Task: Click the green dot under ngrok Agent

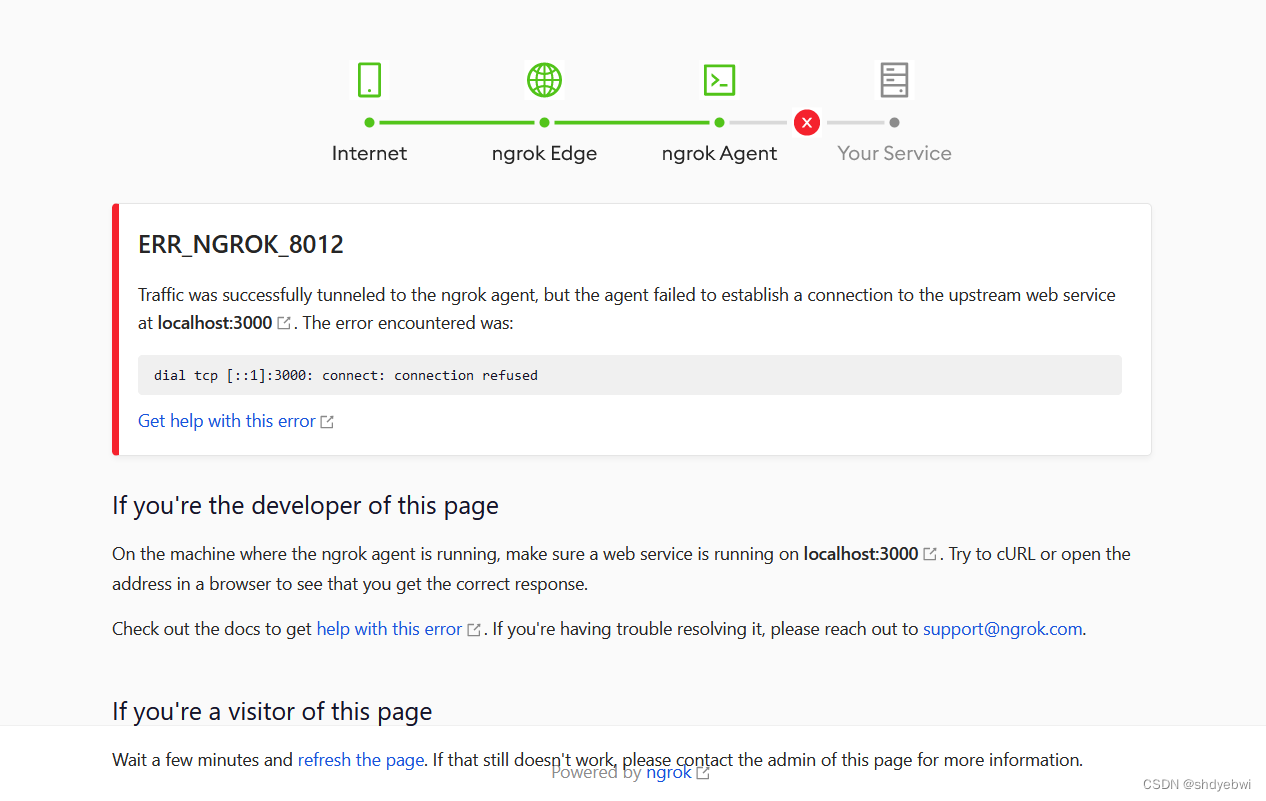Action: [720, 123]
